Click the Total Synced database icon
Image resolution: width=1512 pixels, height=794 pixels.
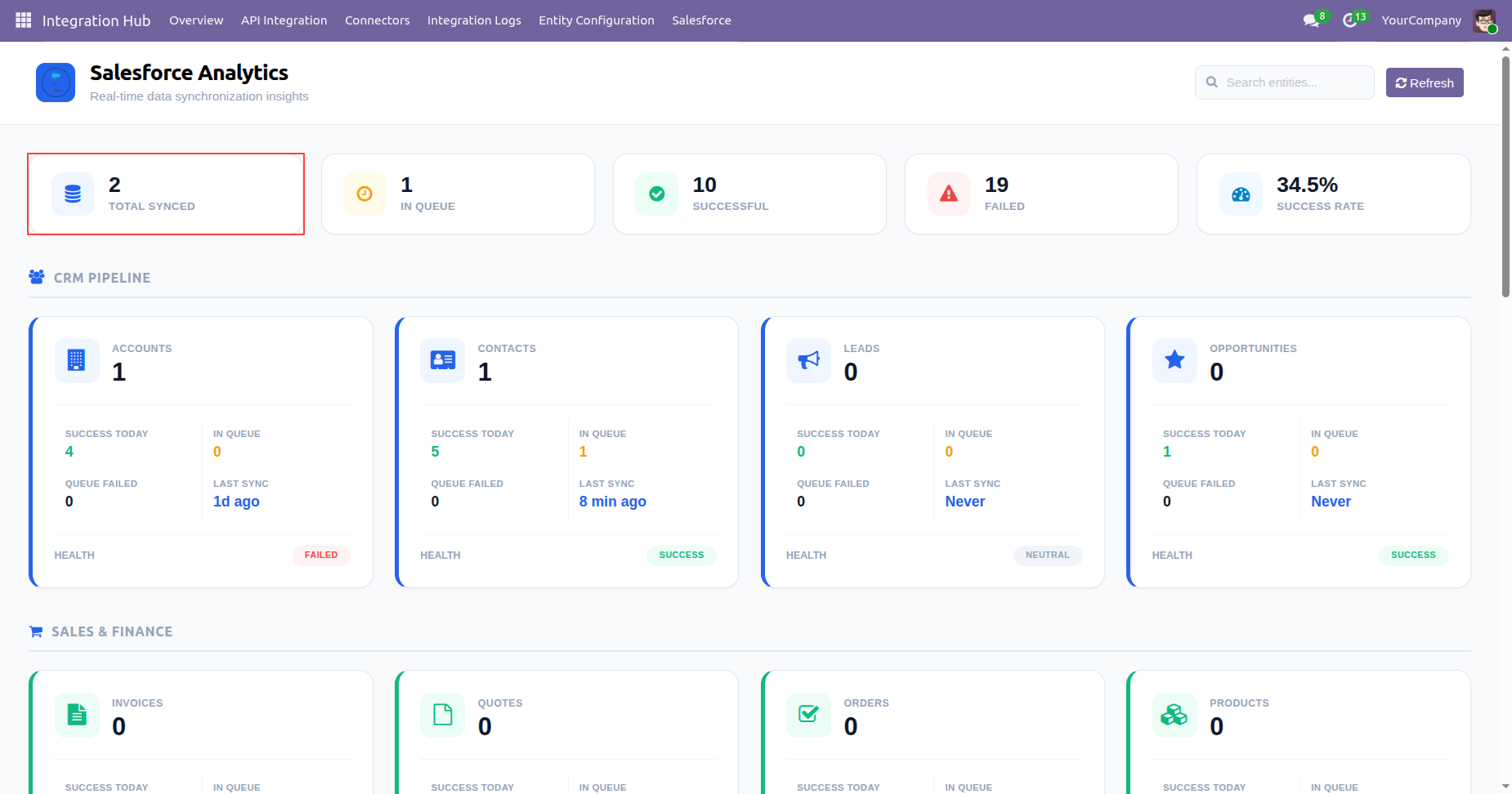(x=73, y=194)
